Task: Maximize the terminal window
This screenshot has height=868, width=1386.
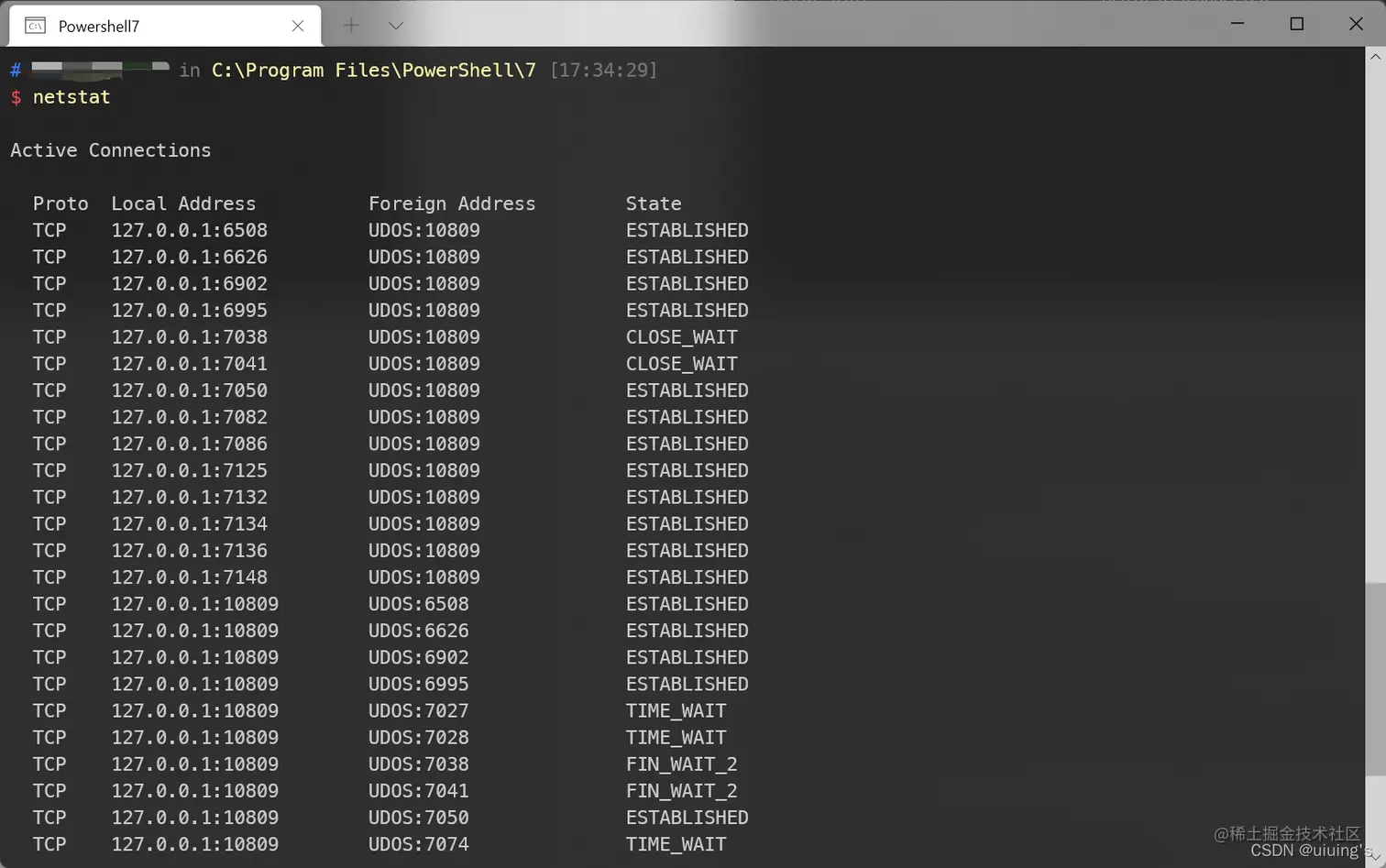Action: click(x=1296, y=23)
